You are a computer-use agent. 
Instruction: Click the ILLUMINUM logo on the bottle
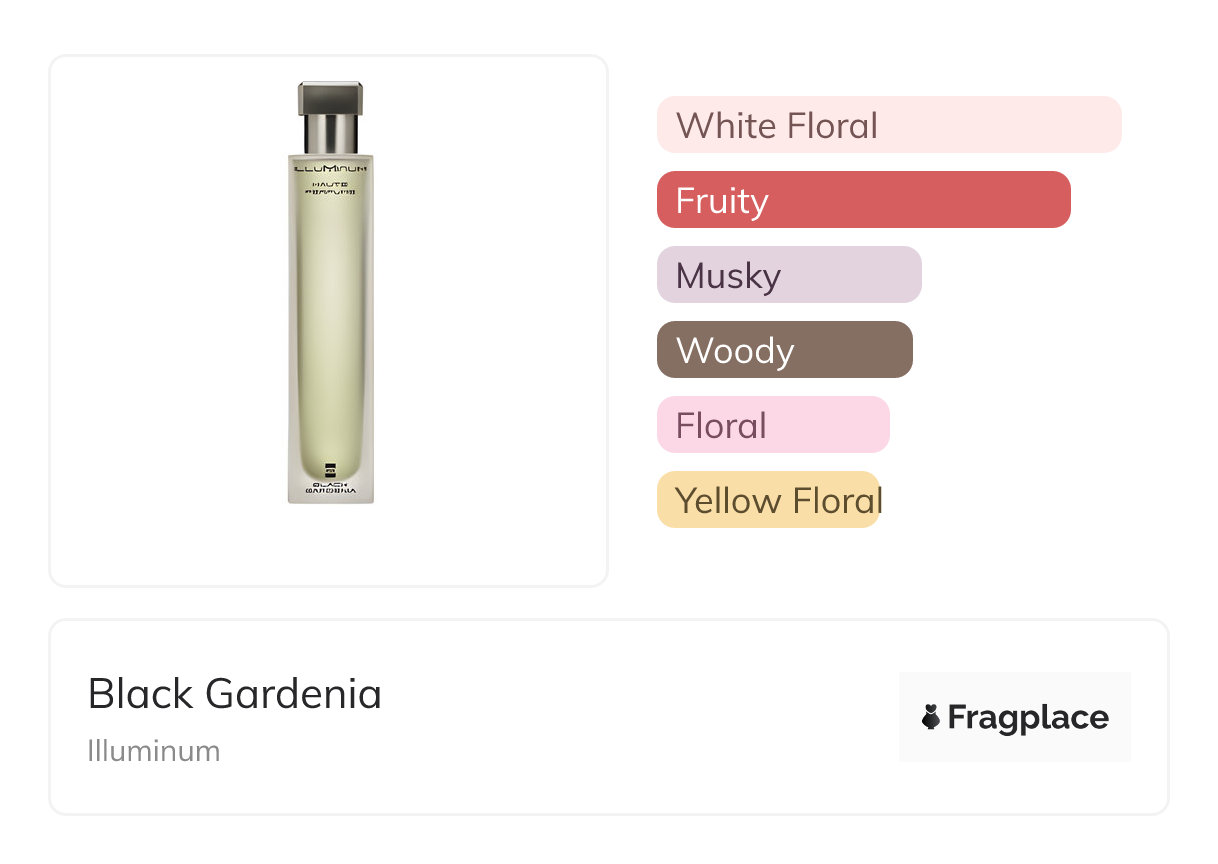[330, 170]
